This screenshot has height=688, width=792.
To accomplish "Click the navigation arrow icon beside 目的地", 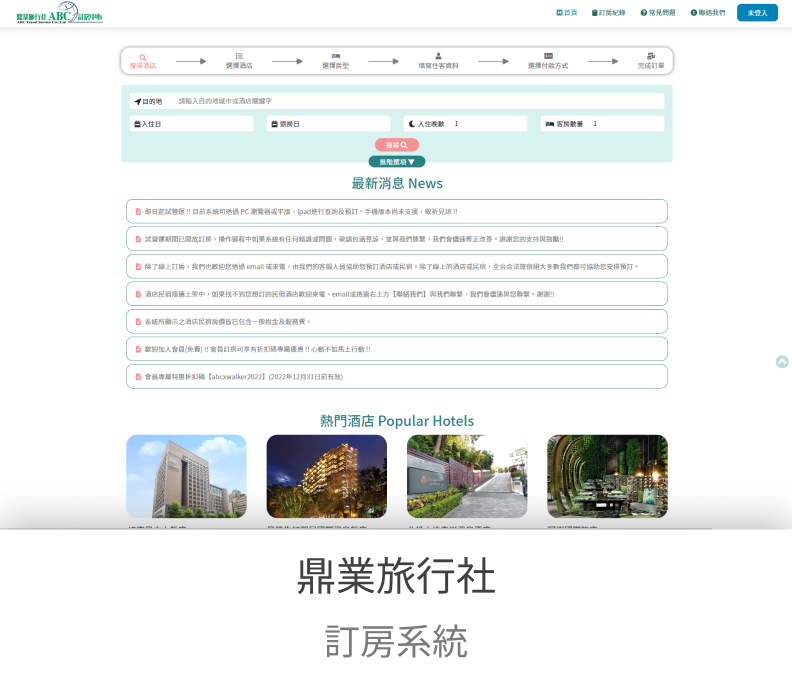I will (x=138, y=102).
